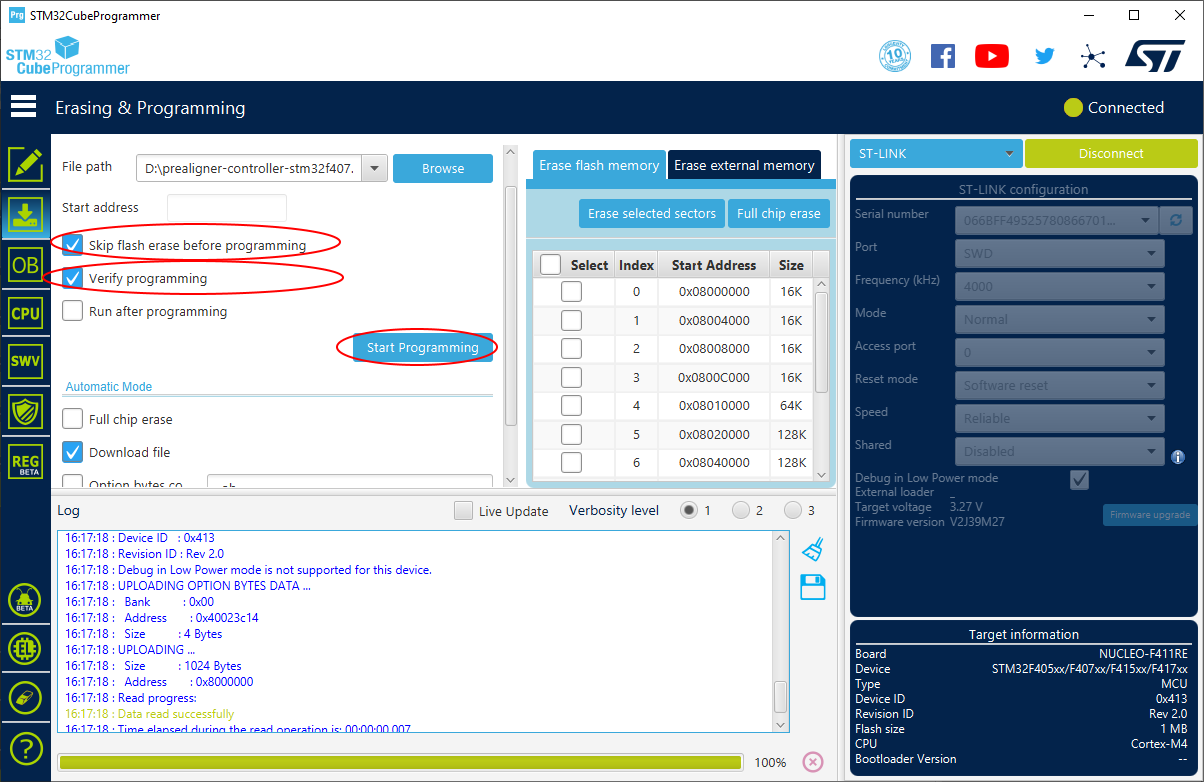Uncheck Skip flash erase before programming
This screenshot has width=1204, height=782.
[73, 245]
